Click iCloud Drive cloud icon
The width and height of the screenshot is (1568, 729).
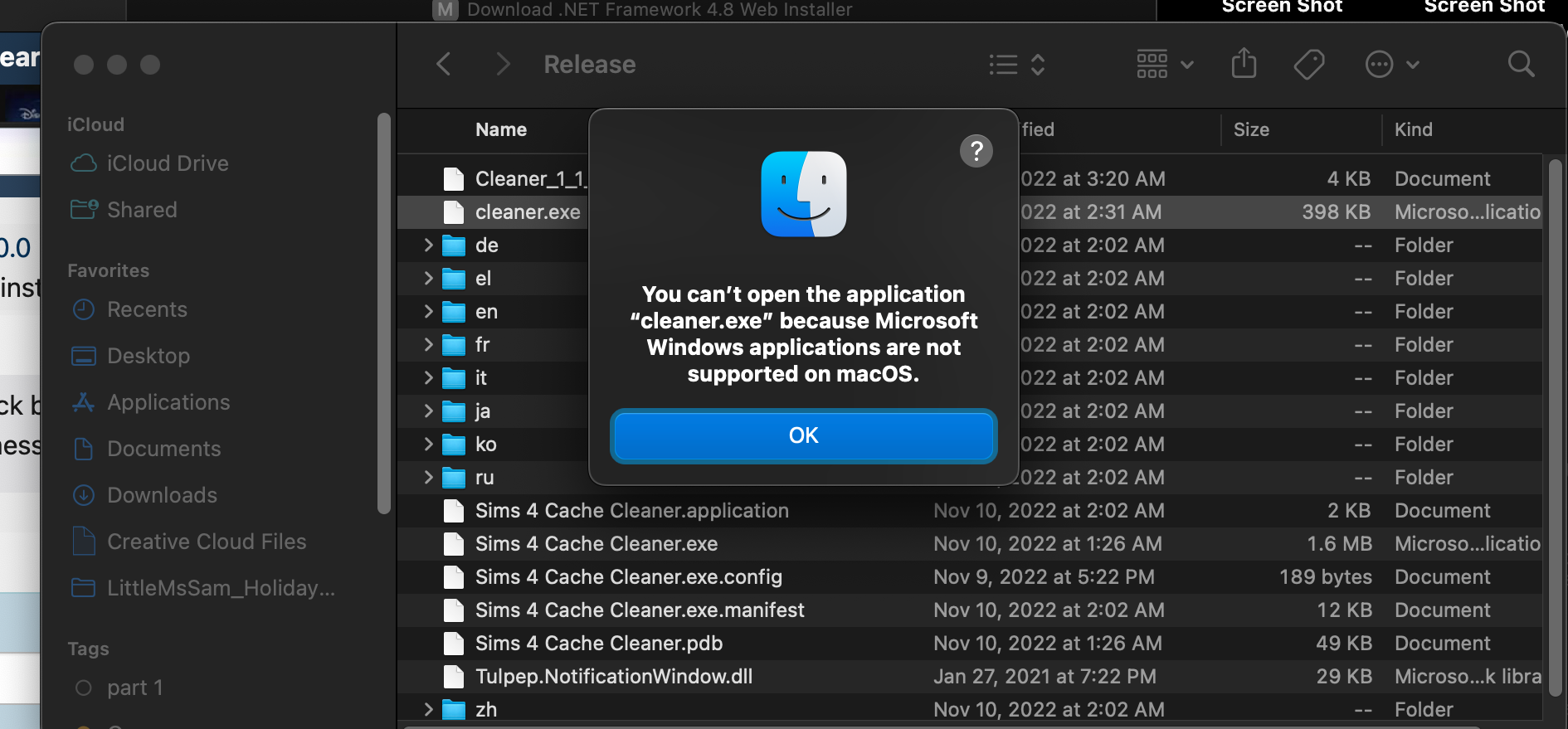click(84, 163)
